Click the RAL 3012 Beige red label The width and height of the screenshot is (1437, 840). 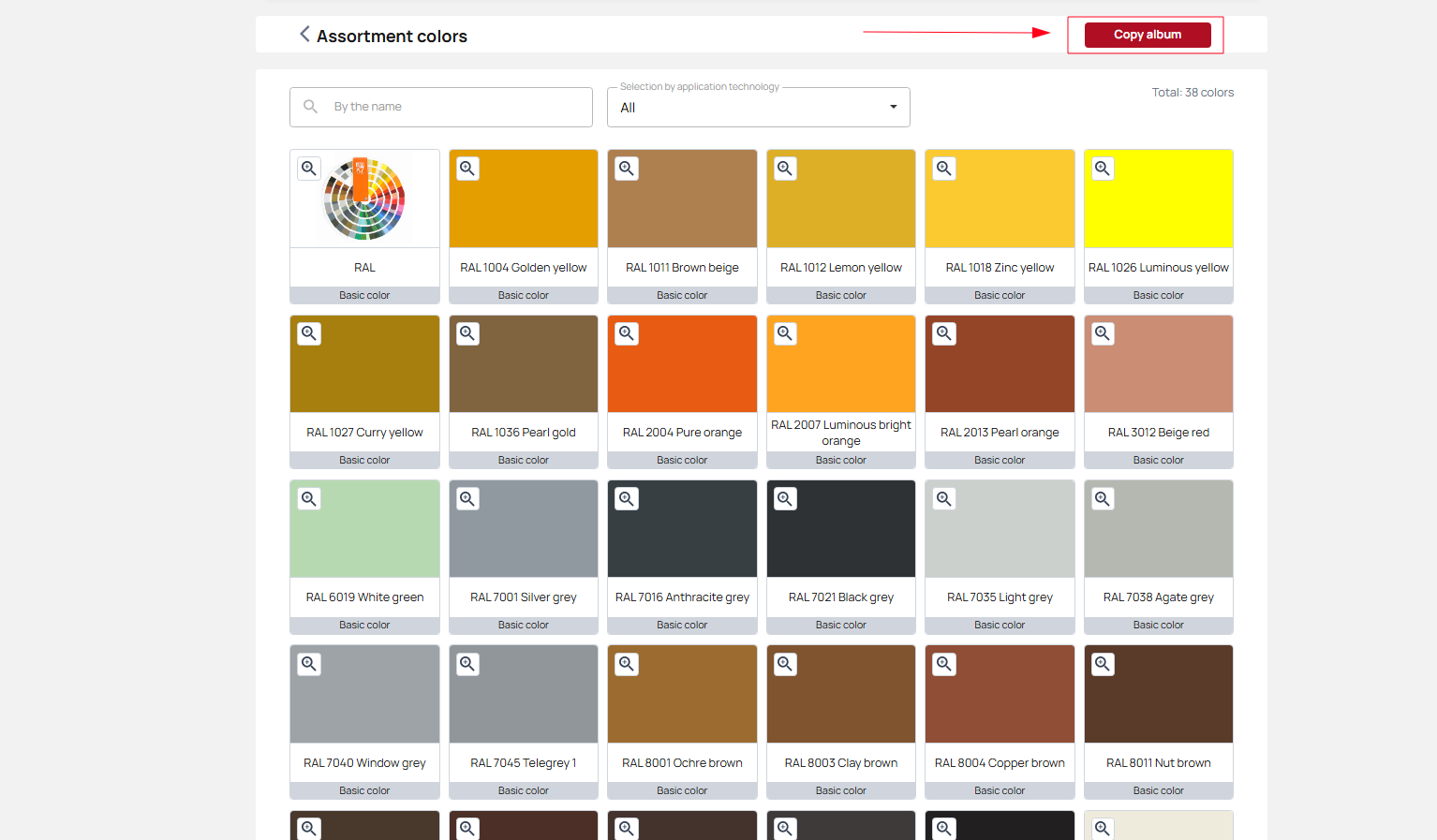click(x=1159, y=433)
